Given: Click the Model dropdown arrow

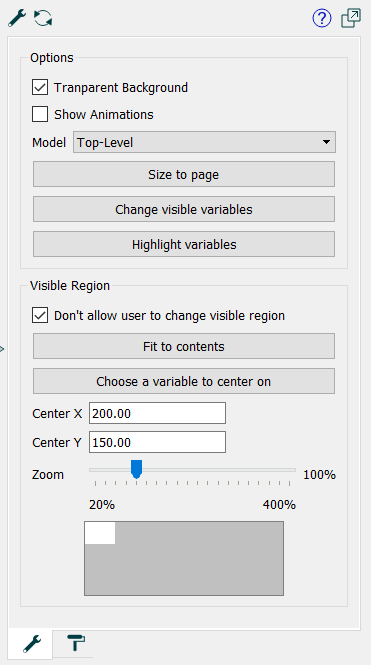Looking at the screenshot, I should (x=326, y=142).
